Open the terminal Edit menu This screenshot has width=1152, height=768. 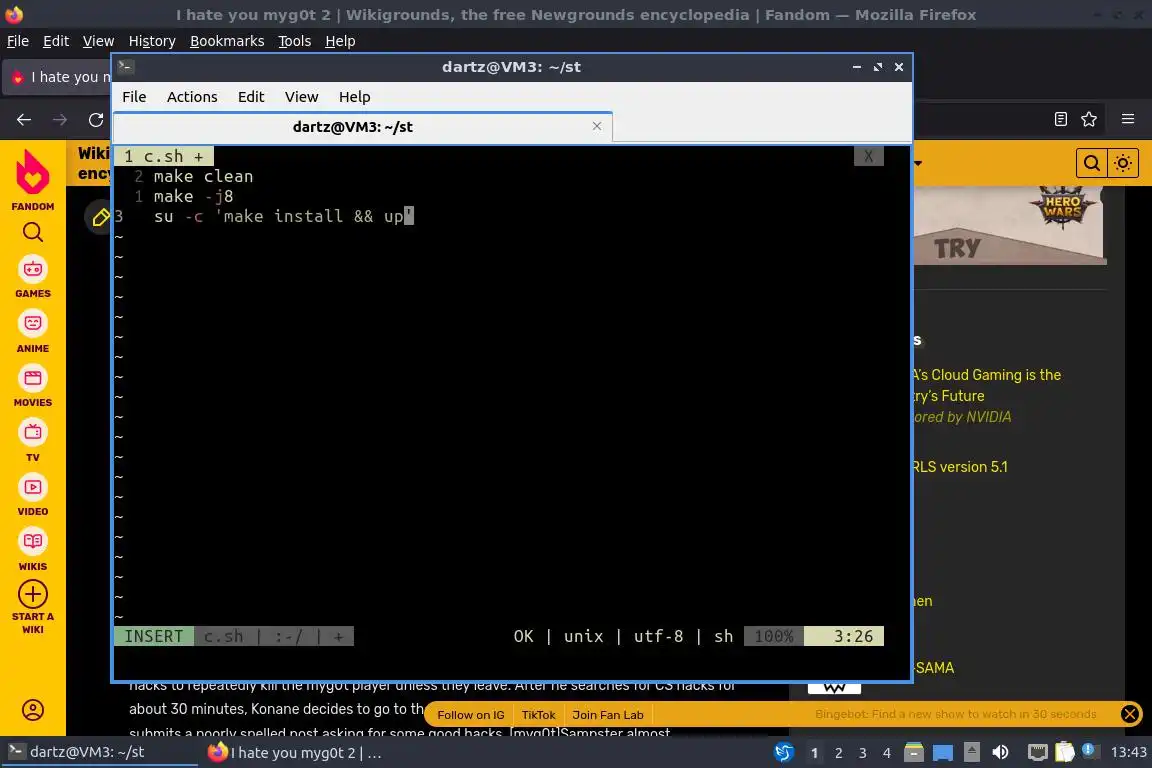251,97
